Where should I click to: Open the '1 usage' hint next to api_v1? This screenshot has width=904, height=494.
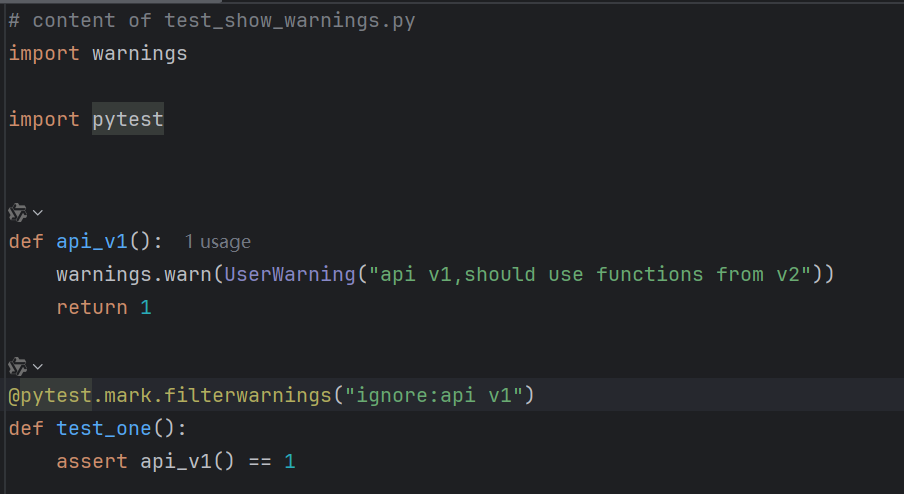tap(217, 242)
